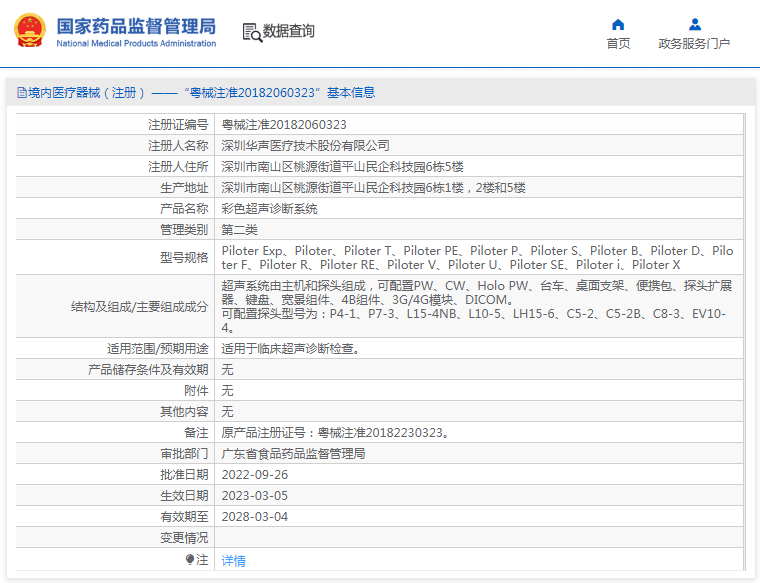
Task: Click the Piloter Exp model list text
Action: pos(477,257)
